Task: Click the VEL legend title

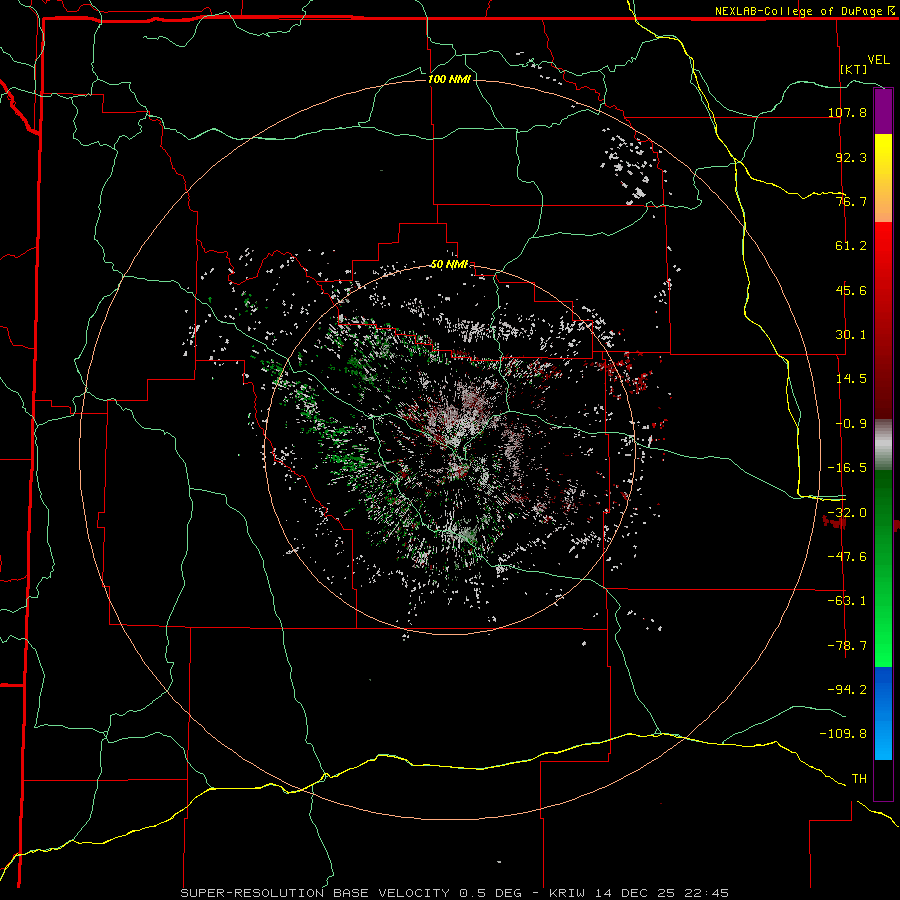Action: [878, 60]
